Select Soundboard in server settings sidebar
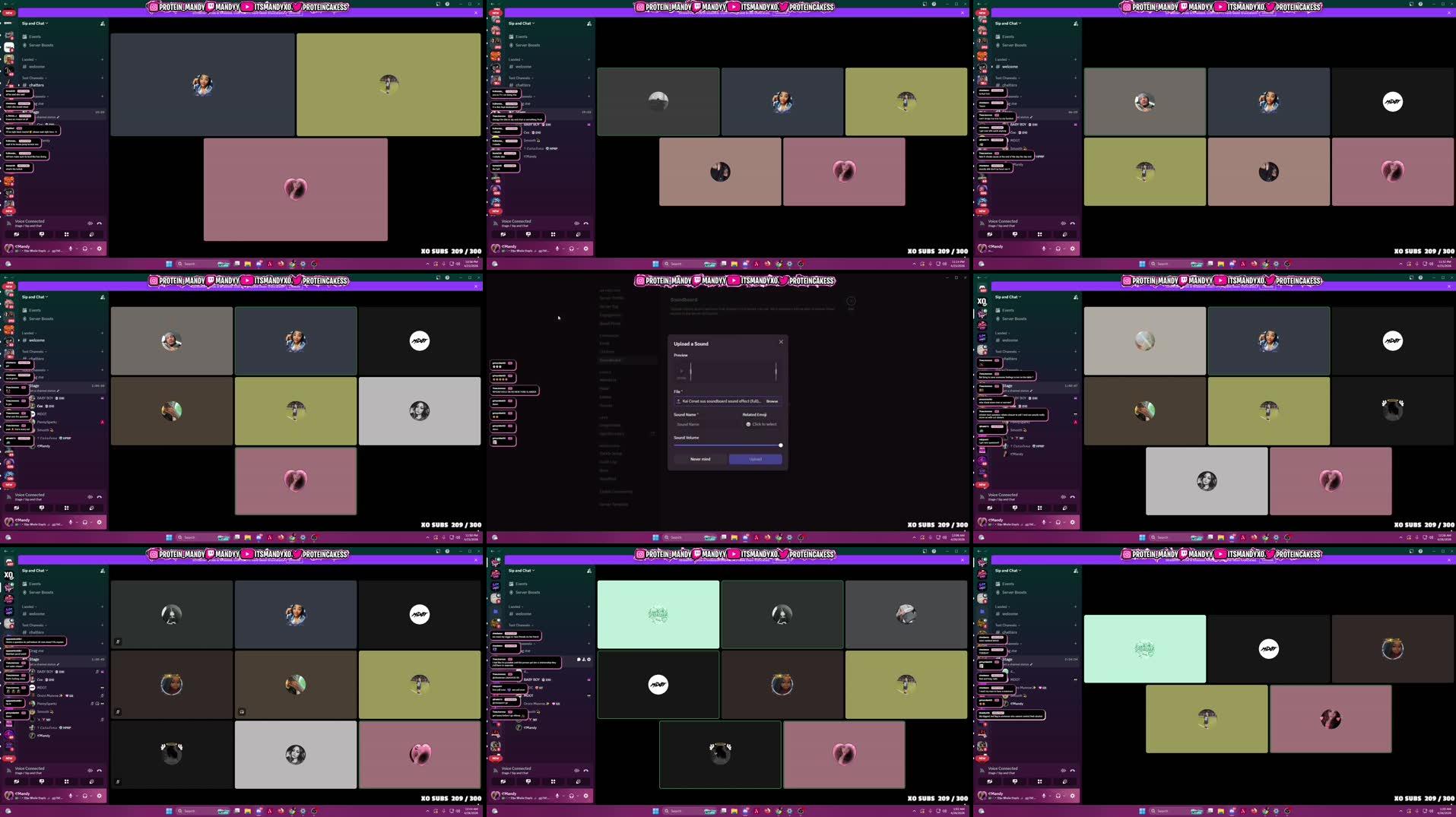 (x=611, y=360)
